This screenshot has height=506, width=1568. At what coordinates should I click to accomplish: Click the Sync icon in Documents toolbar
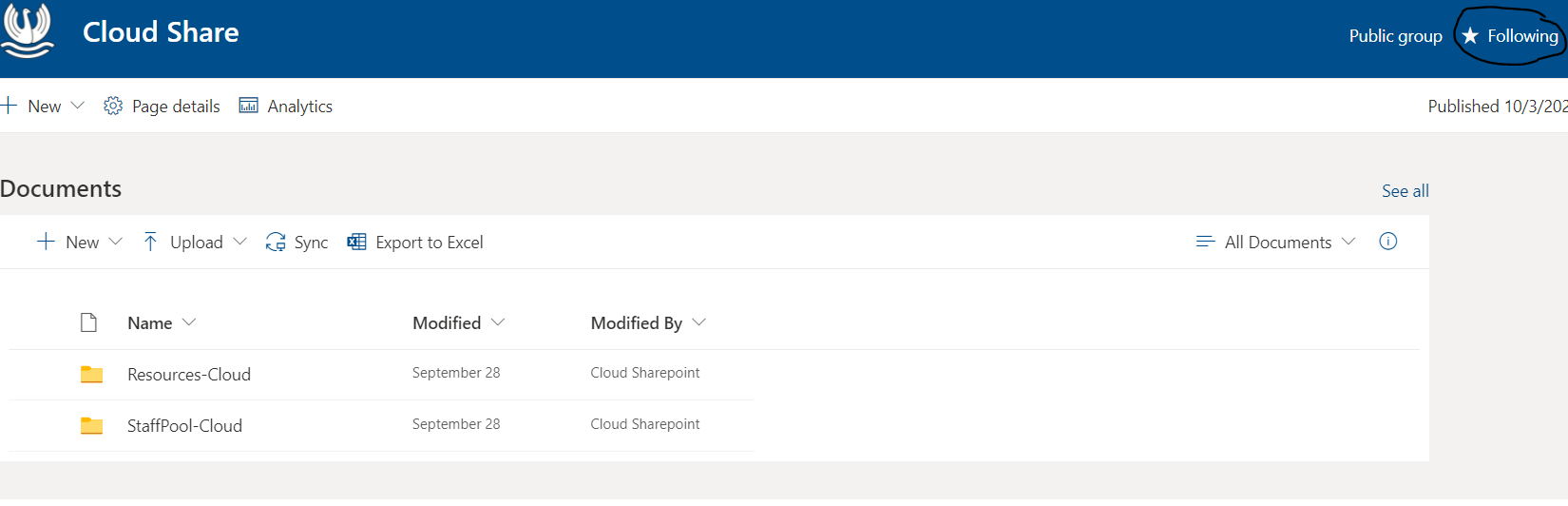pyautogui.click(x=276, y=242)
